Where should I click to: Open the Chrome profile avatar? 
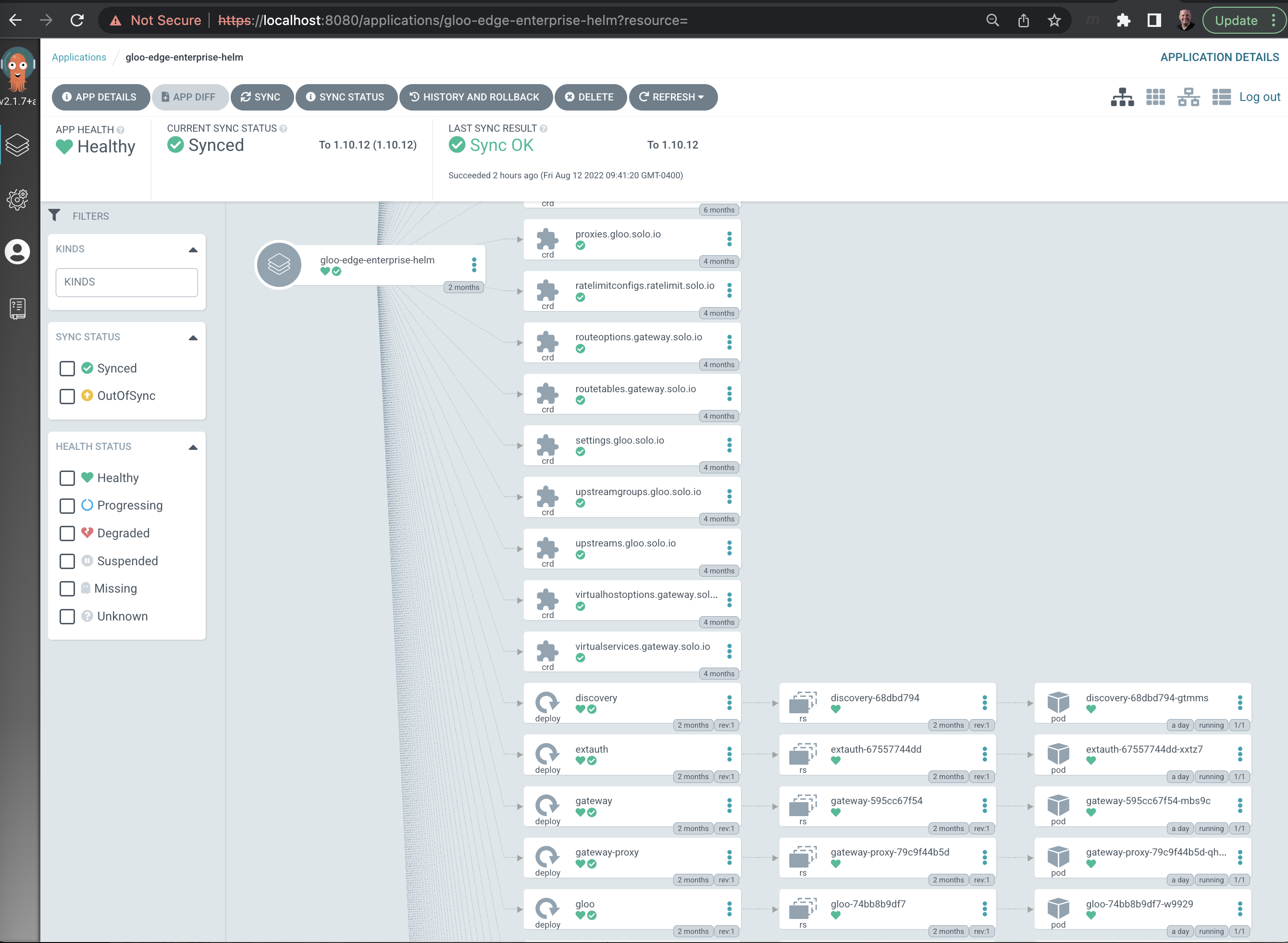[x=1185, y=21]
